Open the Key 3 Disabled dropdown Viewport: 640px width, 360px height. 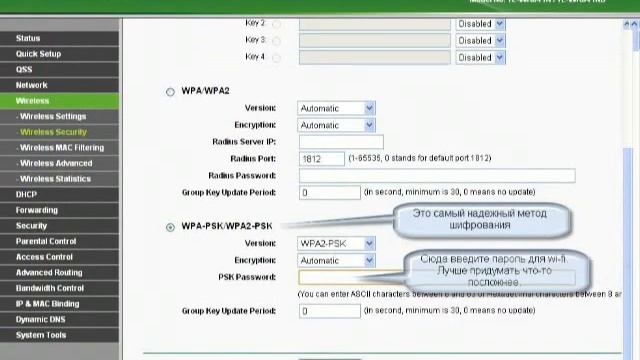coord(480,41)
